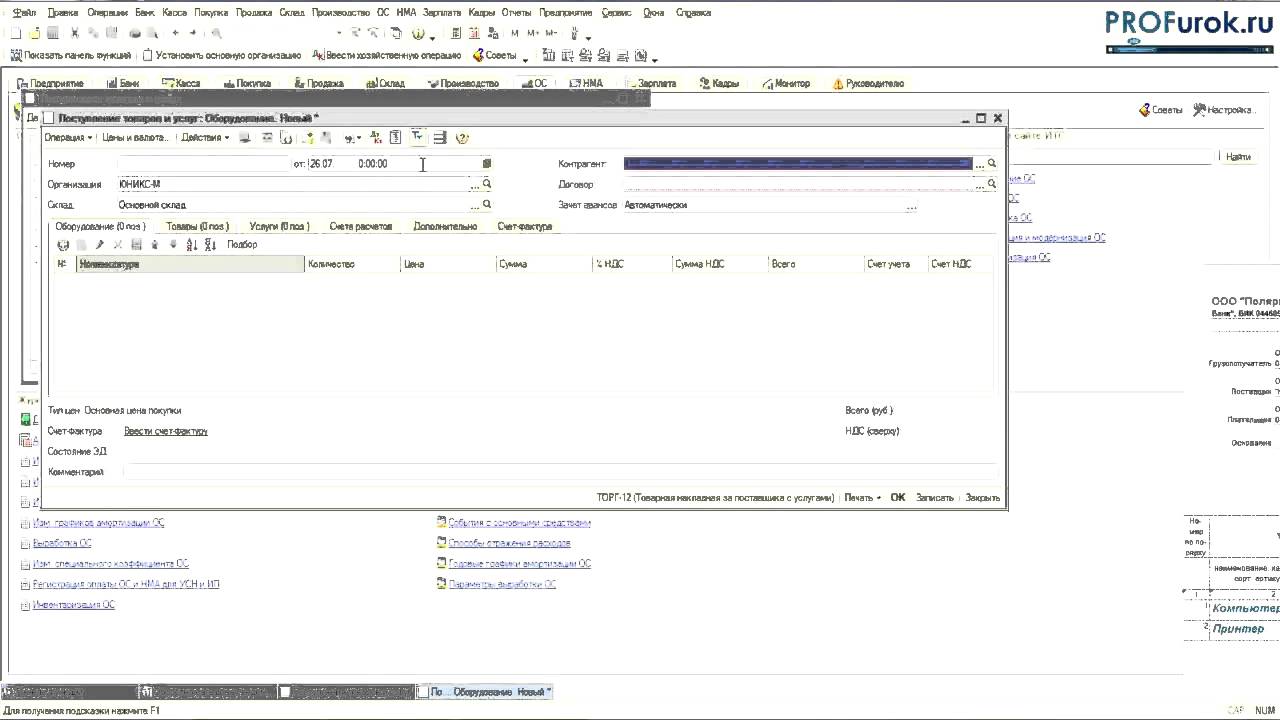Open the Склад section tab

point(385,84)
